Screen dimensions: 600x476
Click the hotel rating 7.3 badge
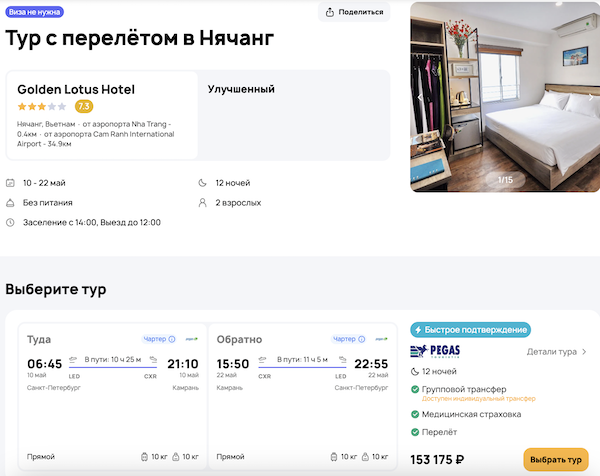click(84, 106)
